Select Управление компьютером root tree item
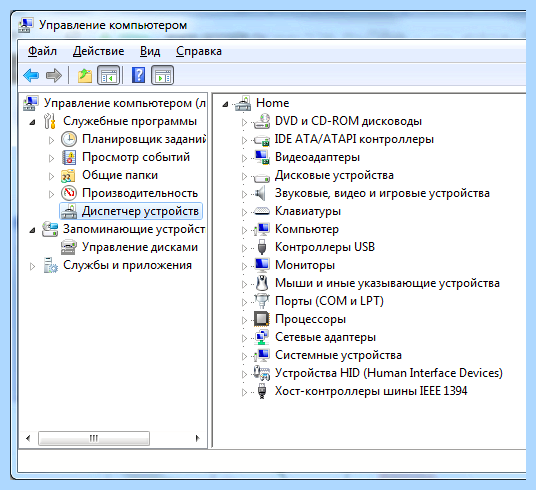 (125, 103)
